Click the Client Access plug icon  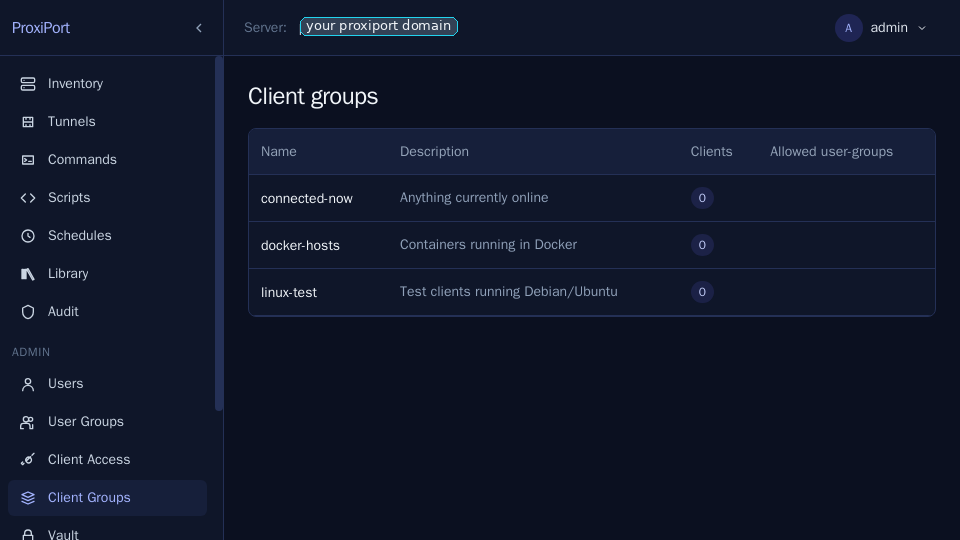click(x=28, y=460)
